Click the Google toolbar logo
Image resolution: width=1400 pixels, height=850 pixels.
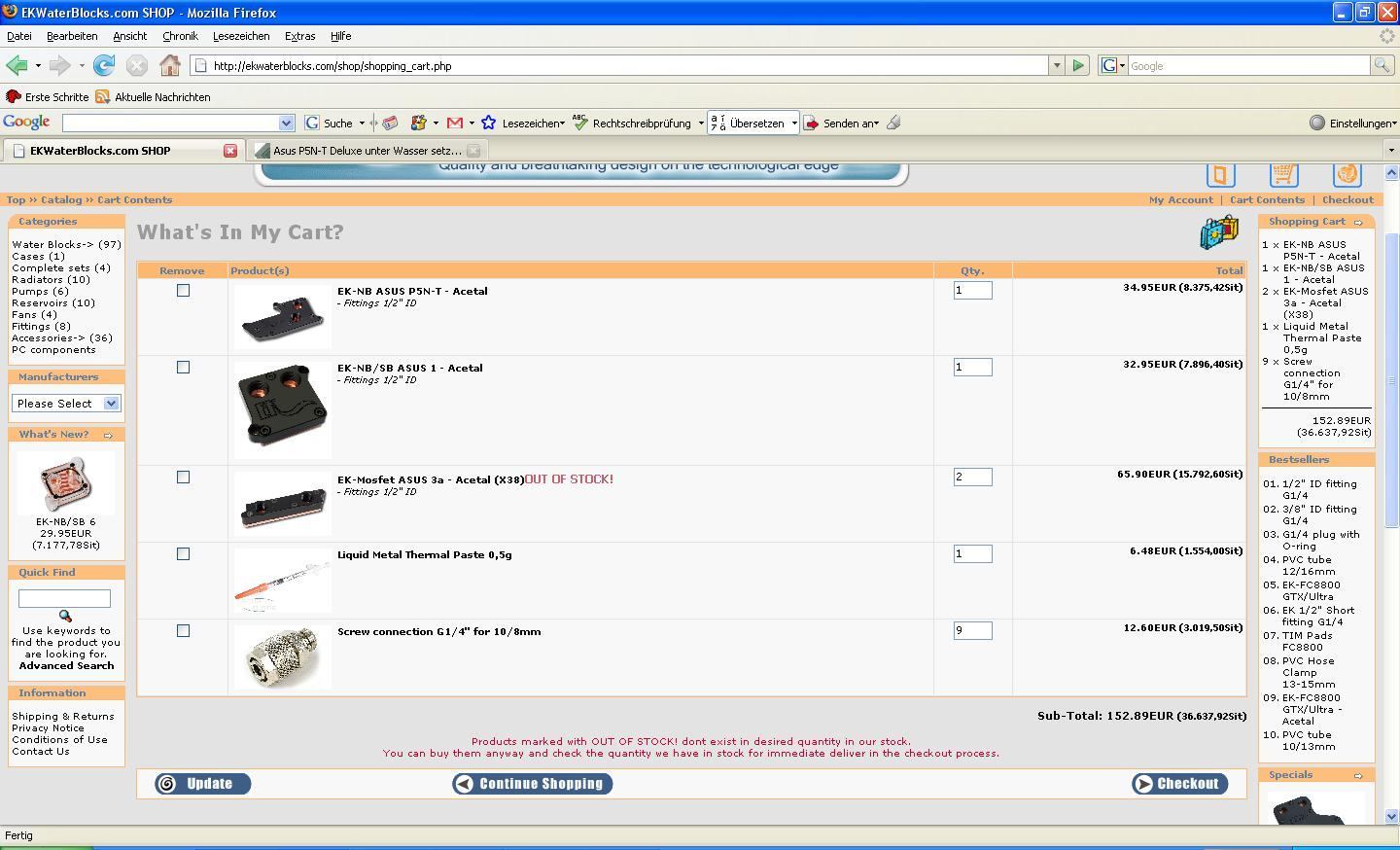[x=26, y=123]
